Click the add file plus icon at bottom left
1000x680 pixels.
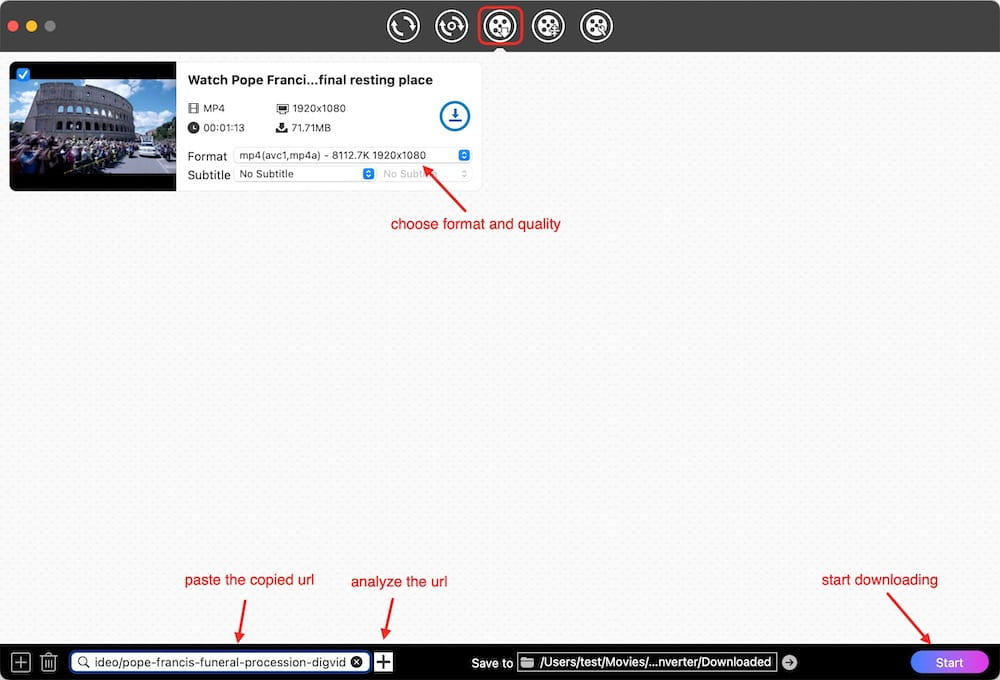pyautogui.click(x=20, y=662)
